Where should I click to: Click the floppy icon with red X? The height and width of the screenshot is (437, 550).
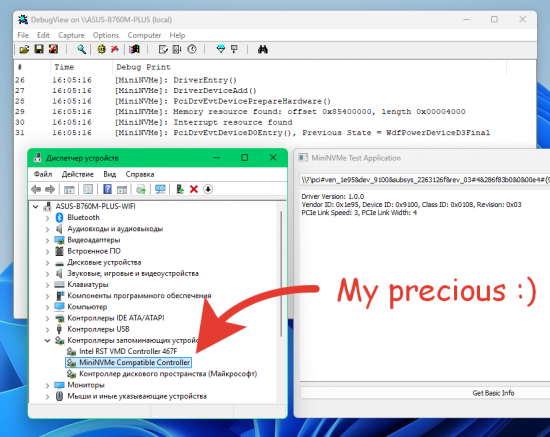(x=53, y=49)
